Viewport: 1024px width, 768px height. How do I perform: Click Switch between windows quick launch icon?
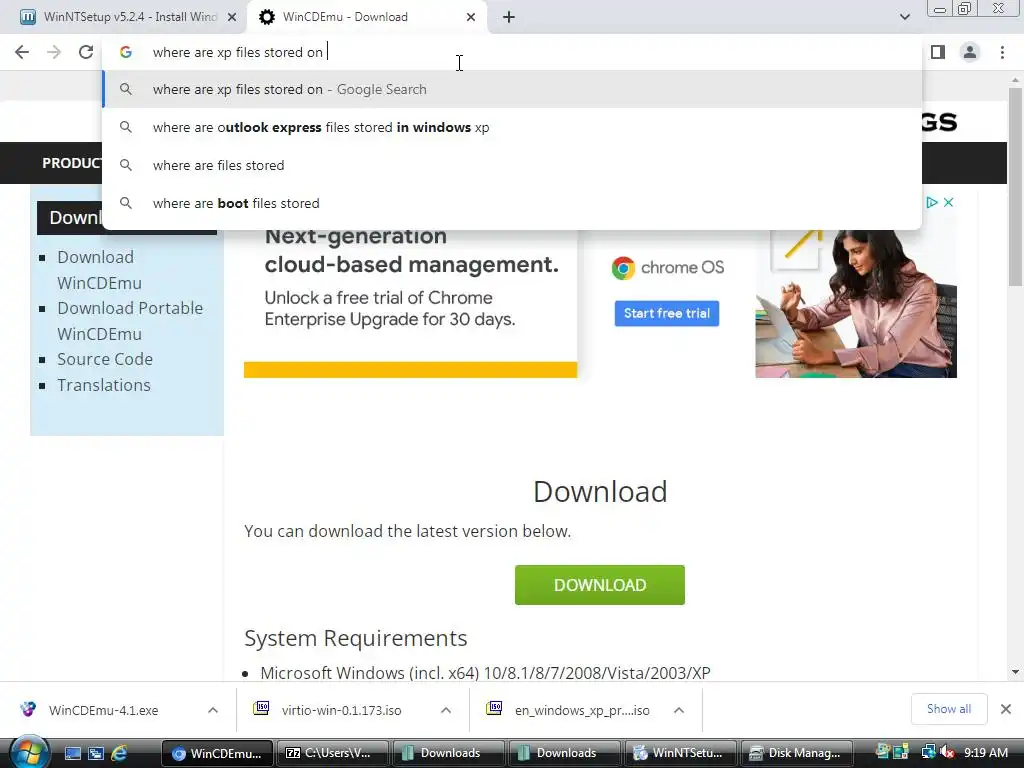[96, 754]
